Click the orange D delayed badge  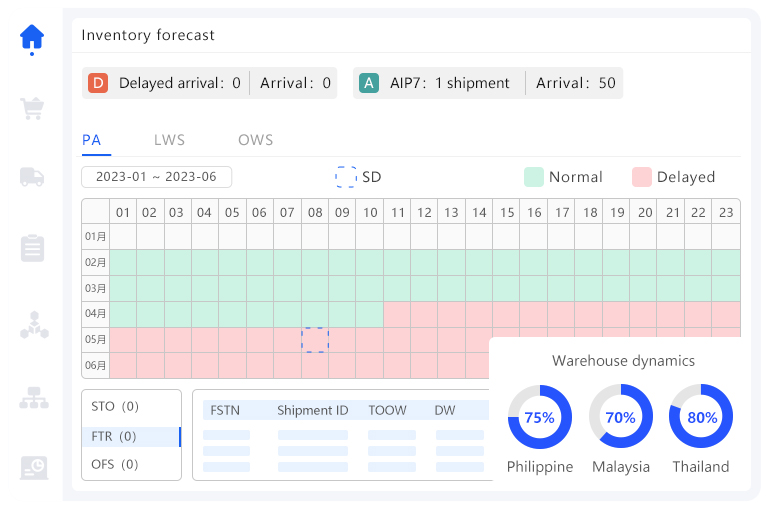pyautogui.click(x=98, y=83)
